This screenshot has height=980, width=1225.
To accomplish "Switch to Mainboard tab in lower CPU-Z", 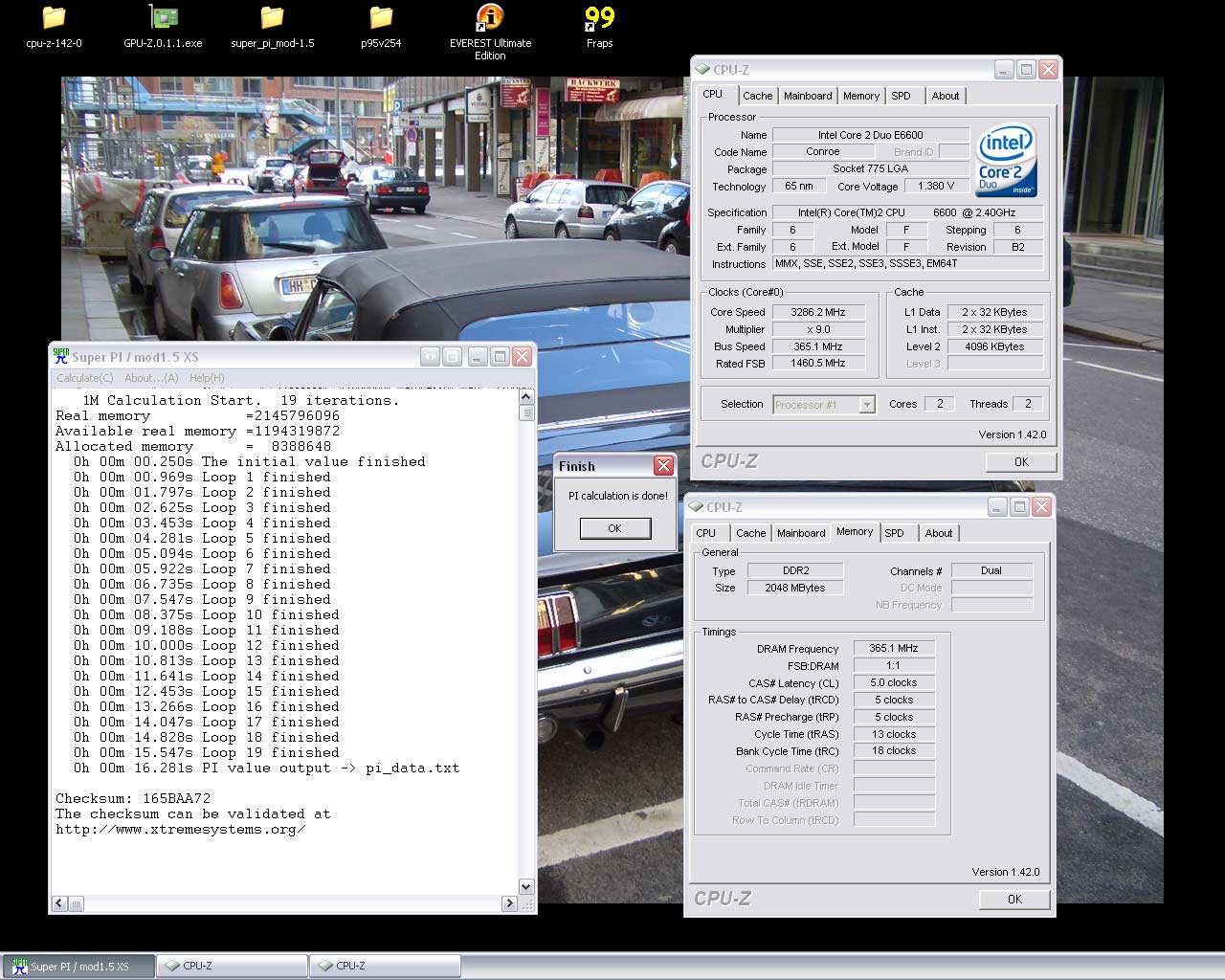I will (801, 533).
